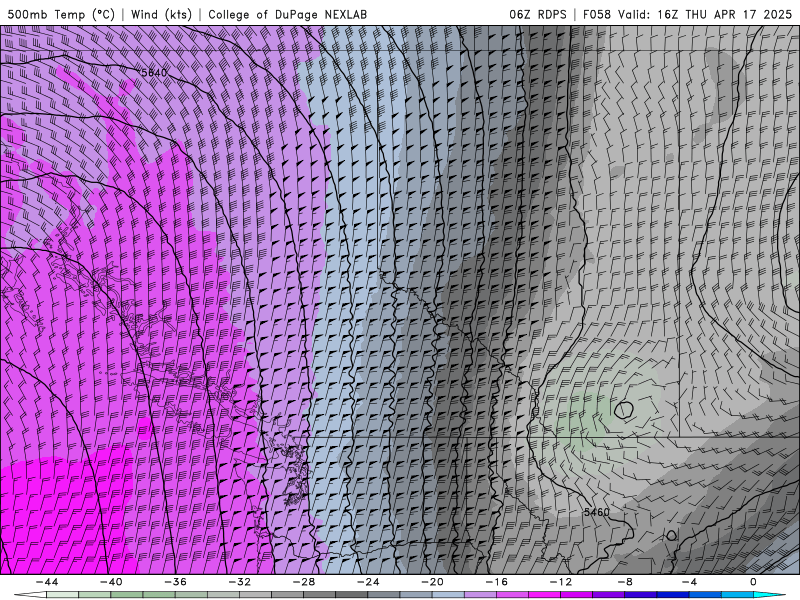Click the closed circular contour in green area
Viewport: 800px width, 600px height.
[x=623, y=409]
